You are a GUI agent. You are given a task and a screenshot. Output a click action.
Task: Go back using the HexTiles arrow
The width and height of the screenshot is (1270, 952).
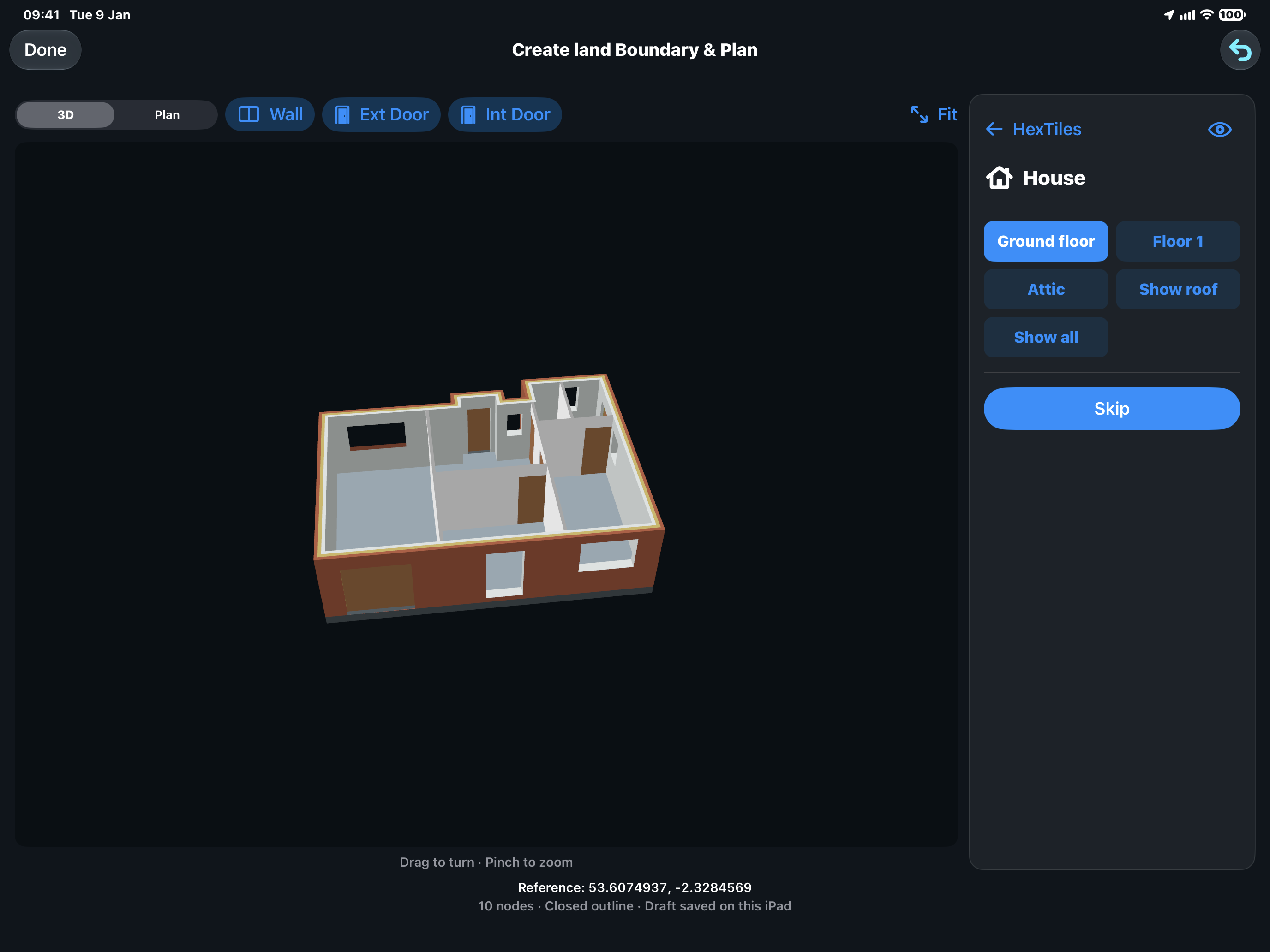994,129
